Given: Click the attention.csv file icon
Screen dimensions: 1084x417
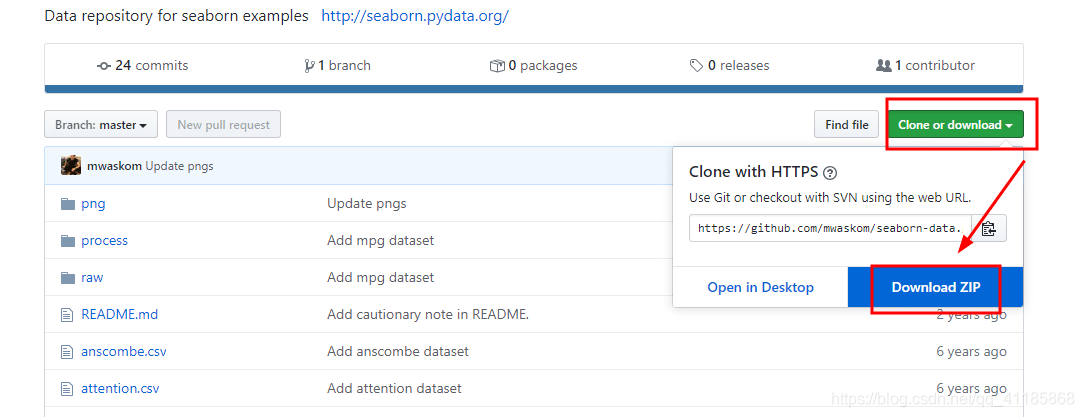Looking at the screenshot, I should click(67, 389).
